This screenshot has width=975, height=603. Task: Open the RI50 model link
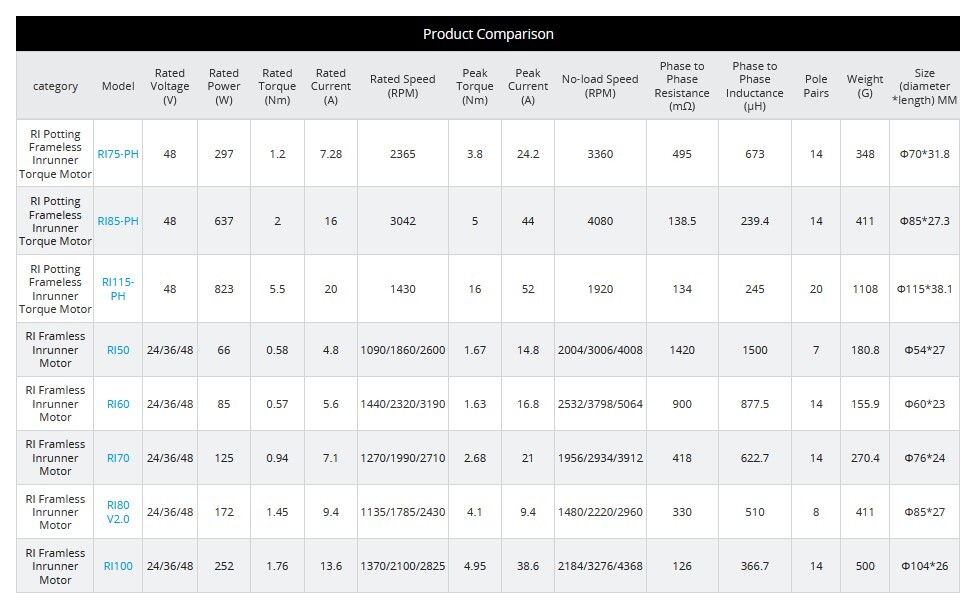tap(118, 350)
